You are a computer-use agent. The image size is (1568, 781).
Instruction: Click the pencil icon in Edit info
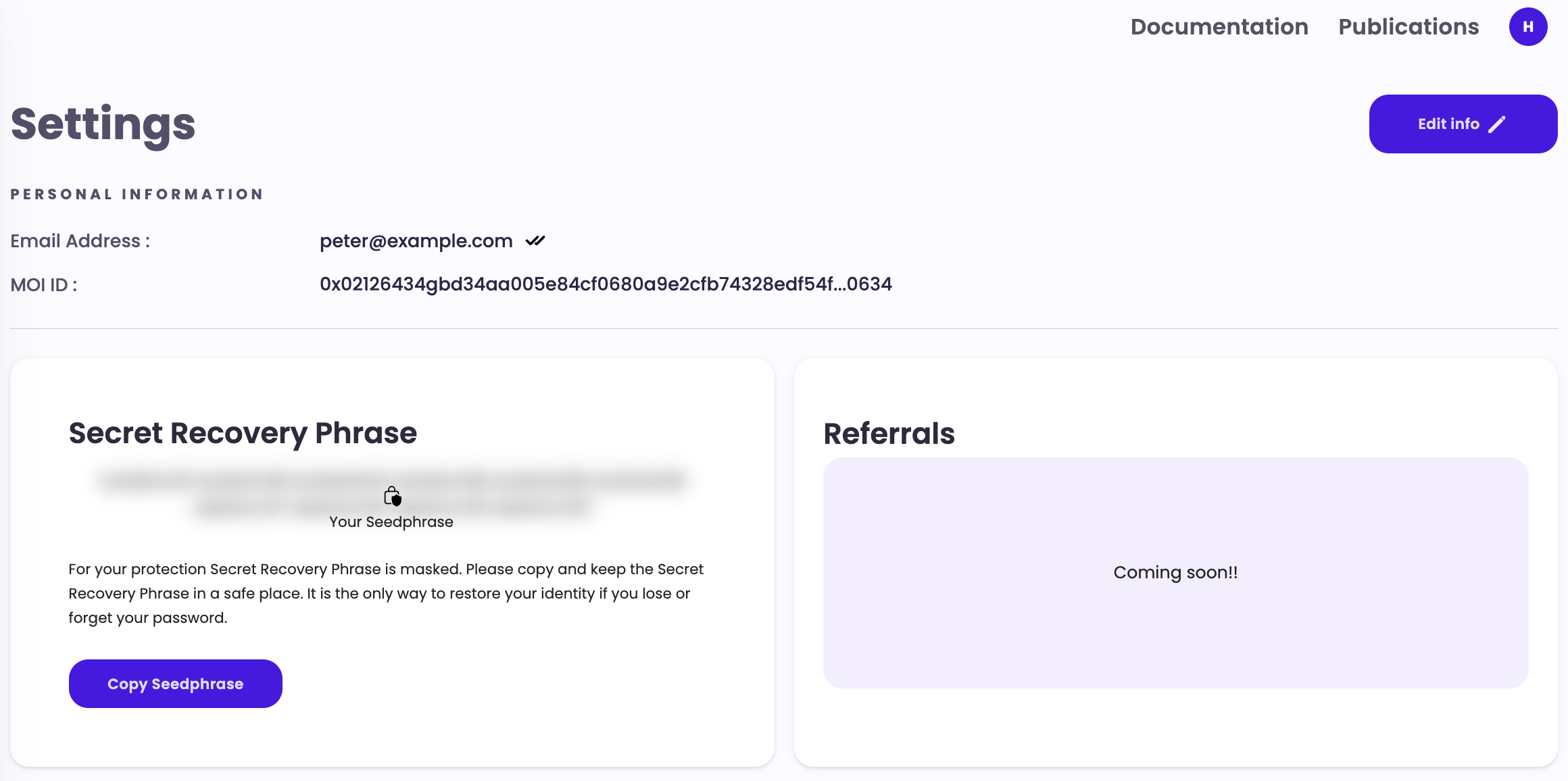pos(1497,124)
